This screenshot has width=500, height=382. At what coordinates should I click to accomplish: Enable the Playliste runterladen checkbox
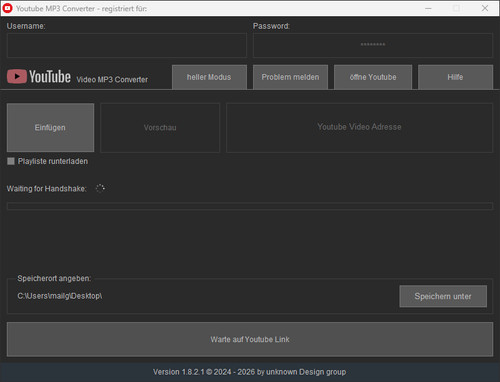click(11, 161)
